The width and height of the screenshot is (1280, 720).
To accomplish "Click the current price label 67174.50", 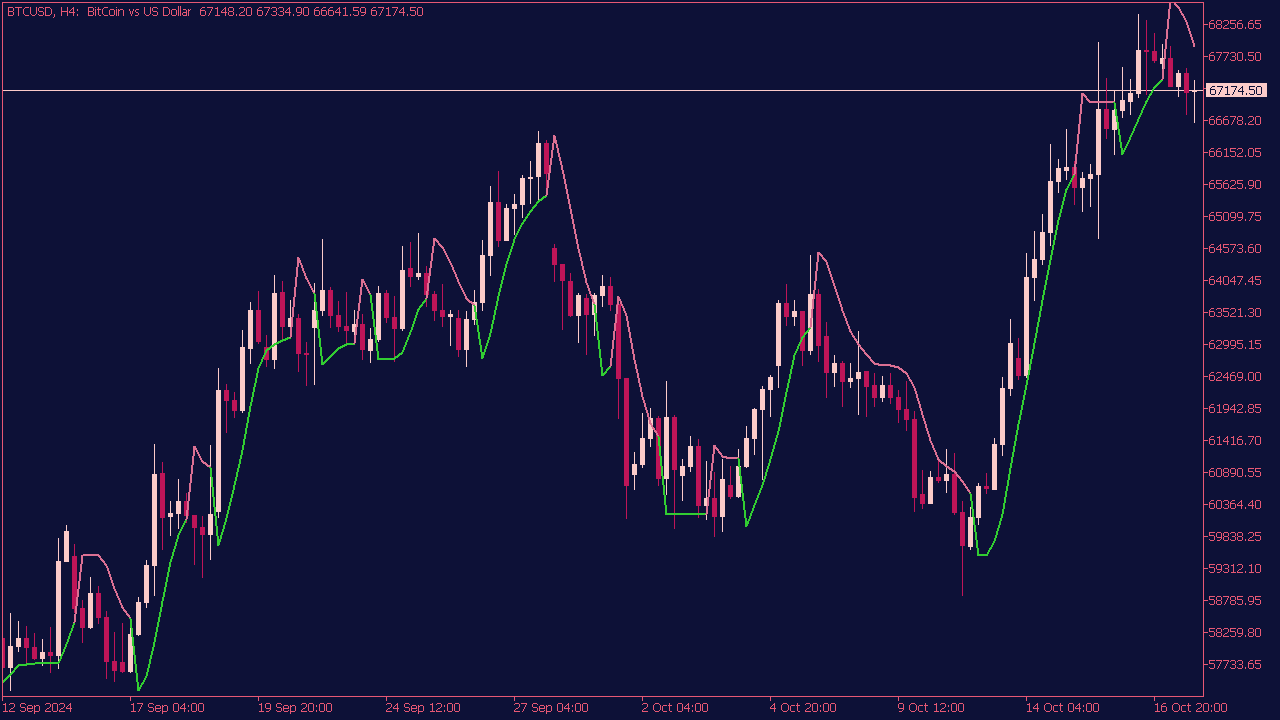I will coord(1235,91).
